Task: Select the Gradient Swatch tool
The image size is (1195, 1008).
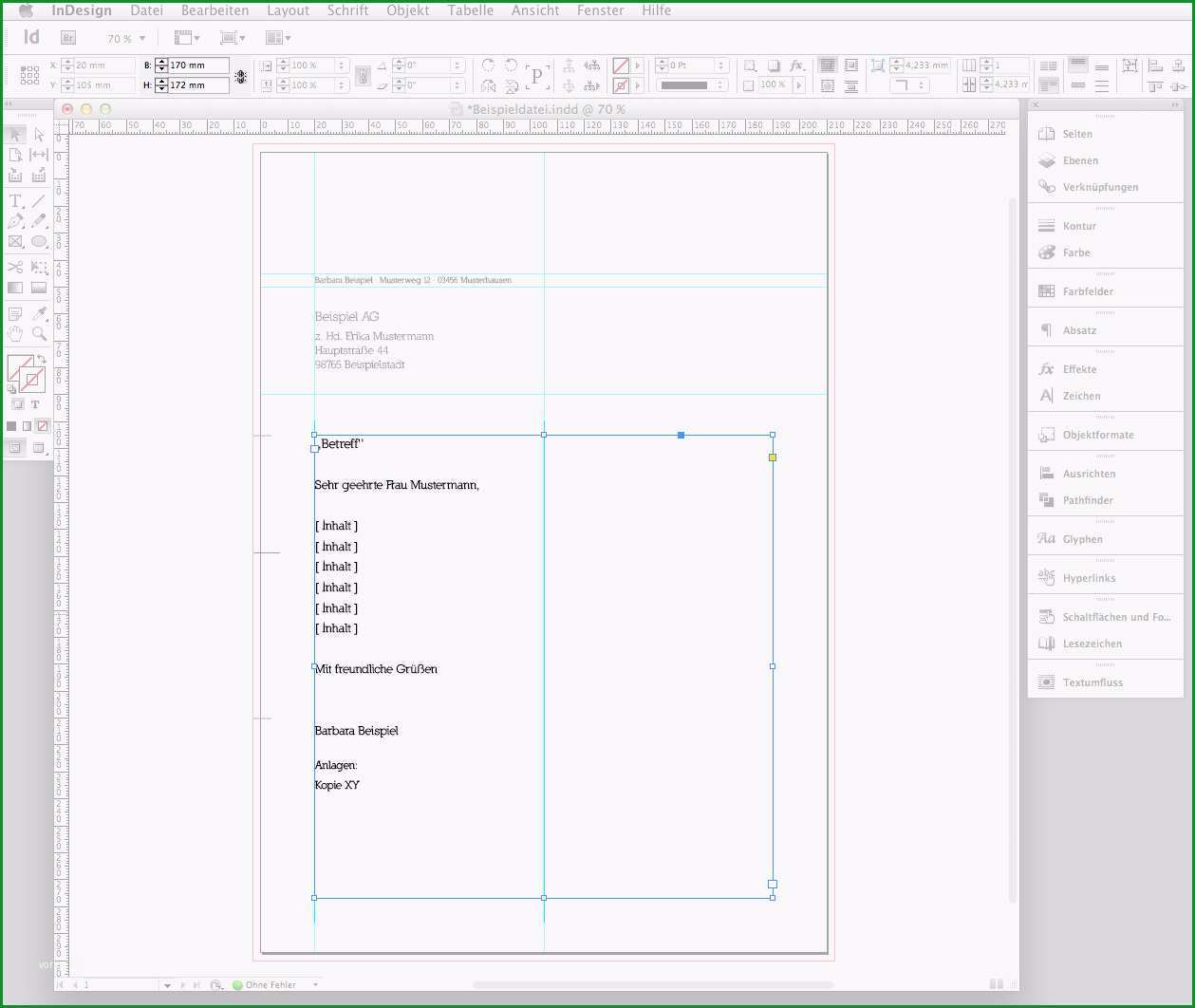Action: coord(15,288)
